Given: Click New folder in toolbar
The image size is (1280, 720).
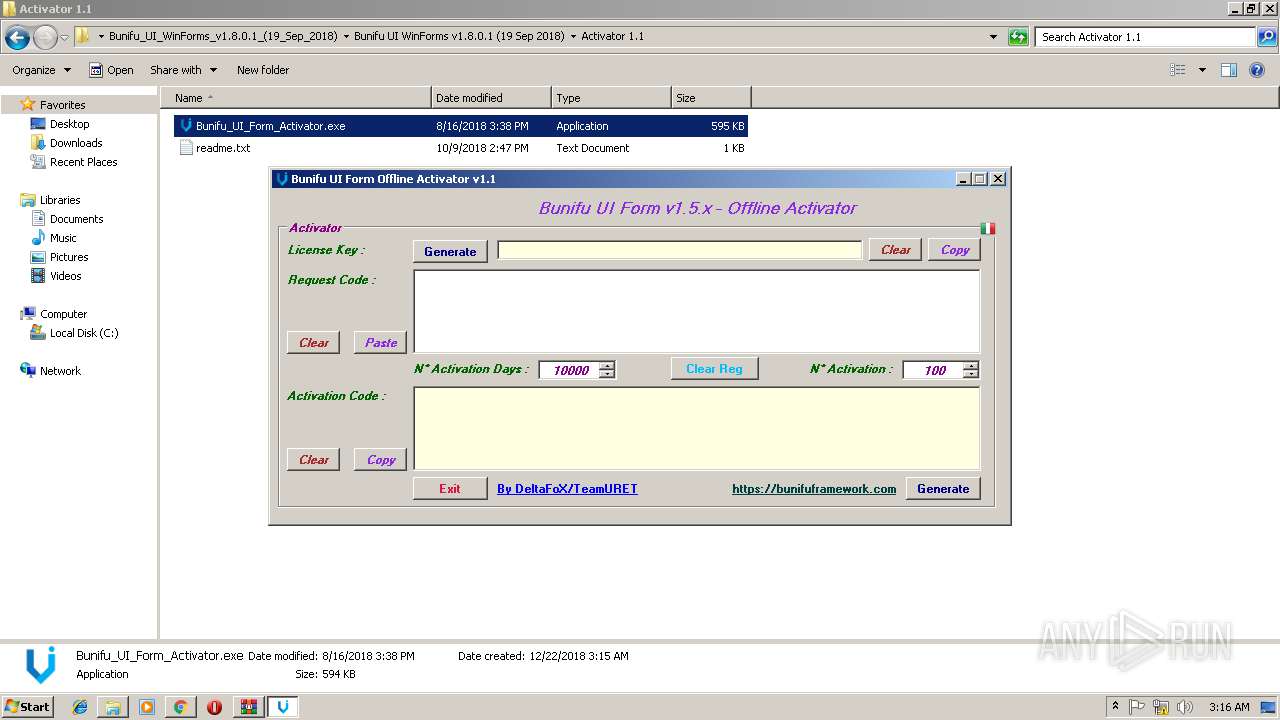Looking at the screenshot, I should 263,70.
